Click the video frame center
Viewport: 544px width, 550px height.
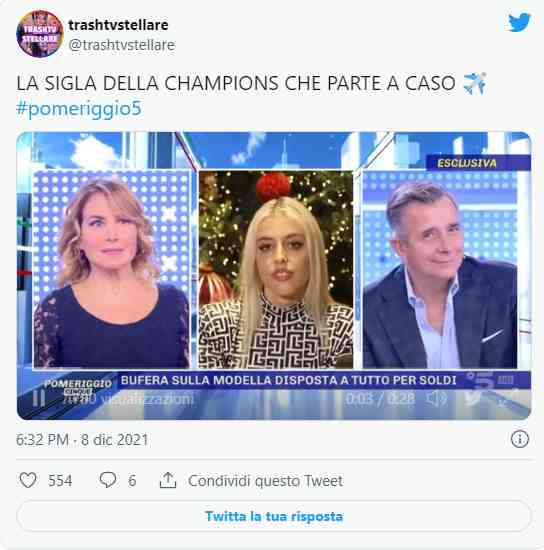click(x=274, y=276)
